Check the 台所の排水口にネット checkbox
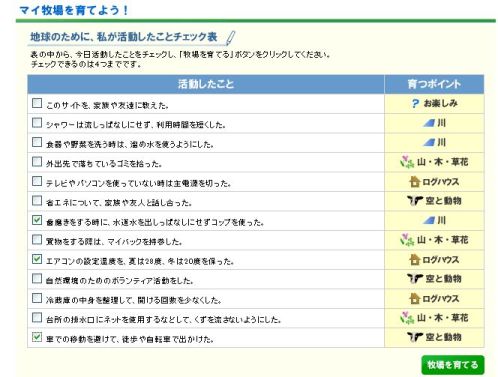This screenshot has width=498, height=377. (37, 317)
